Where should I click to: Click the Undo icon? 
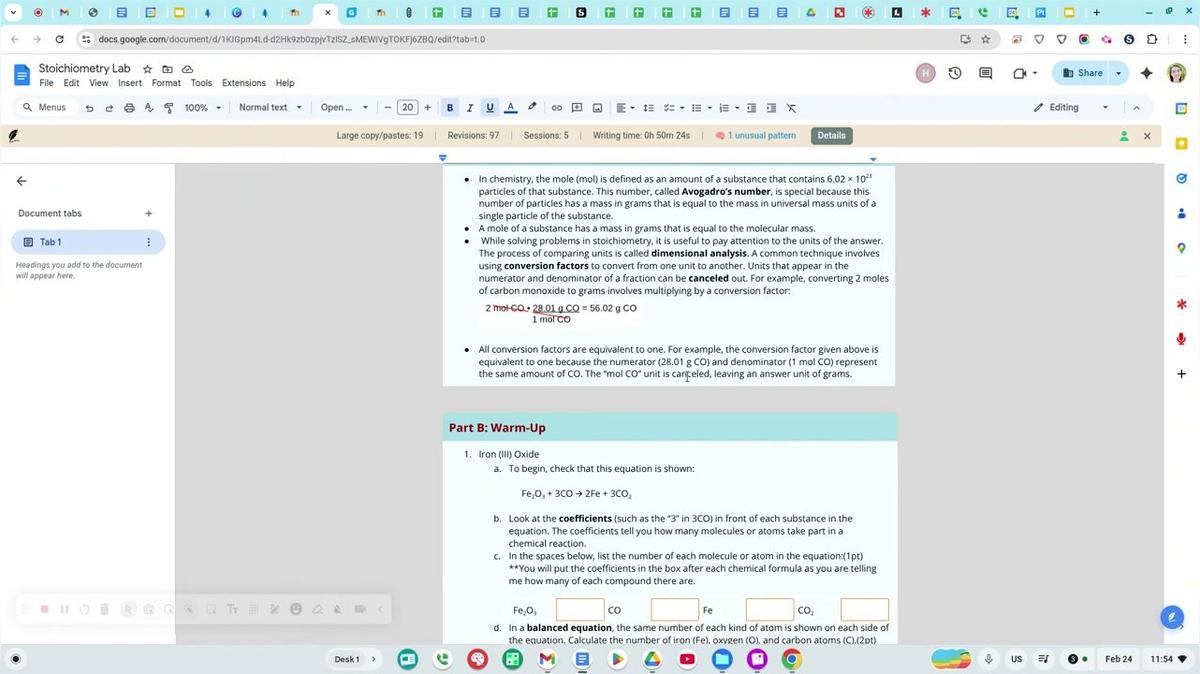[88, 107]
